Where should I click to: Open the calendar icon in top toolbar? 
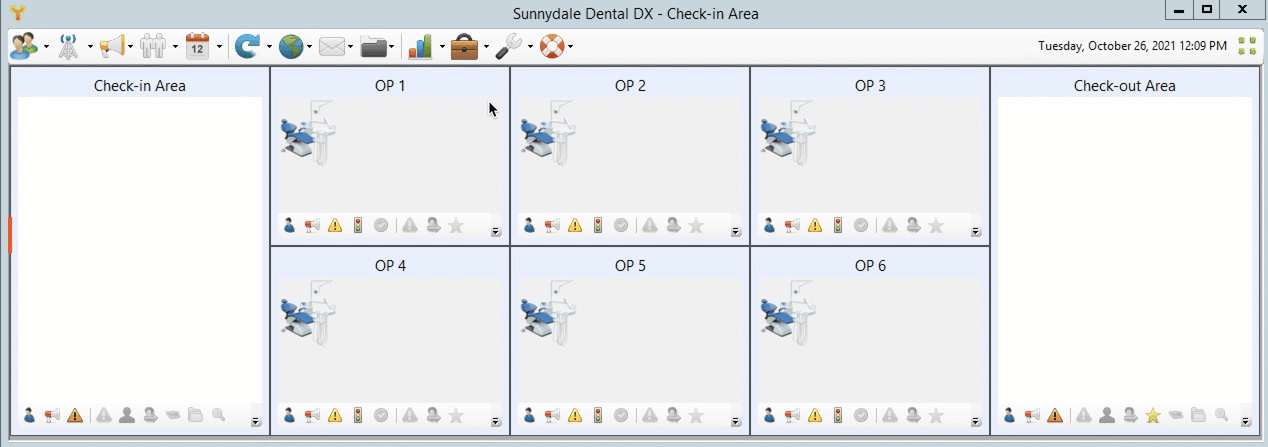pos(197,46)
